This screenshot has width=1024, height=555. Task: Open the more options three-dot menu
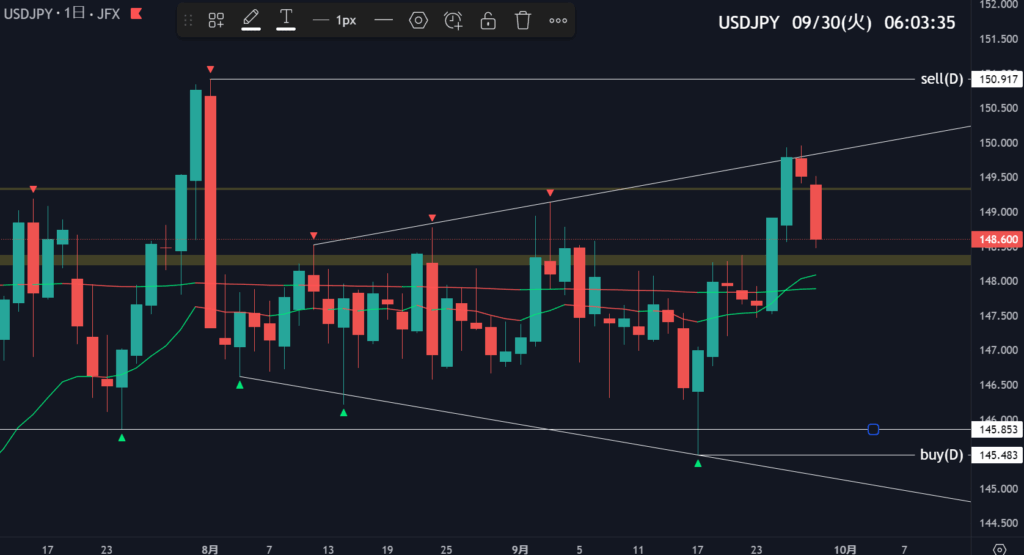pos(558,20)
